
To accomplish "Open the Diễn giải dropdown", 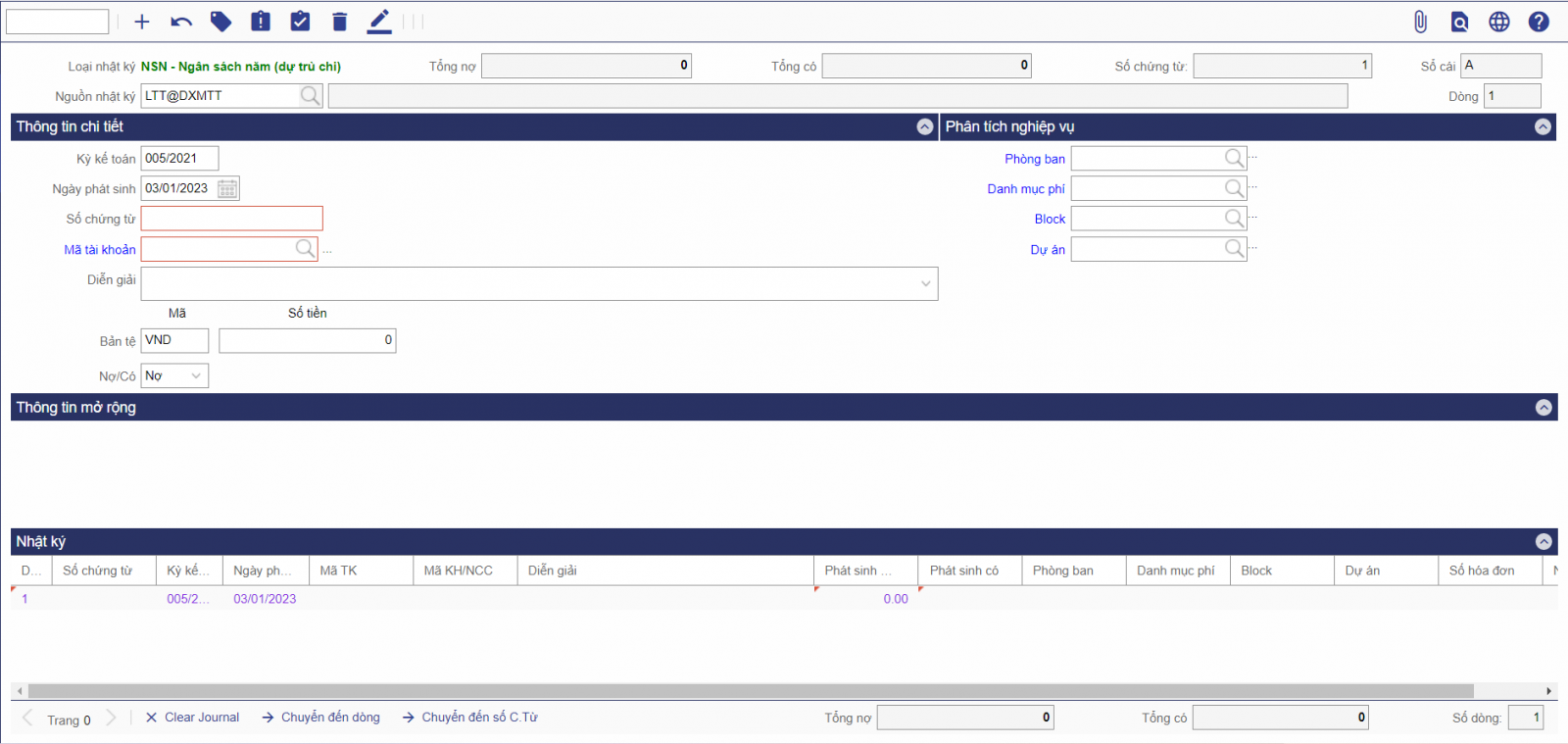I will coord(925,284).
